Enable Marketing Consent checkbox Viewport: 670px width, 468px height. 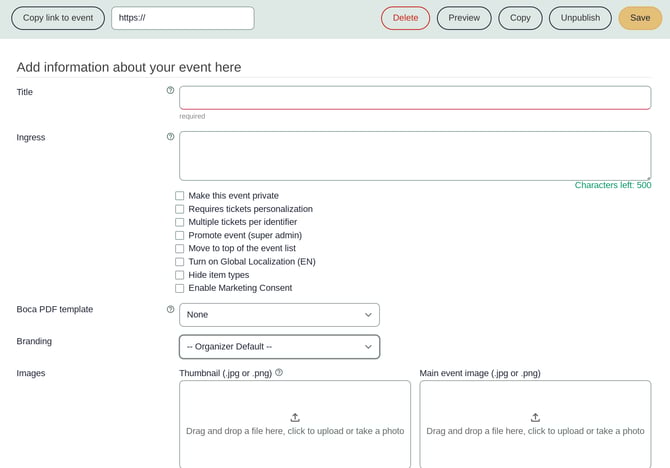180,288
